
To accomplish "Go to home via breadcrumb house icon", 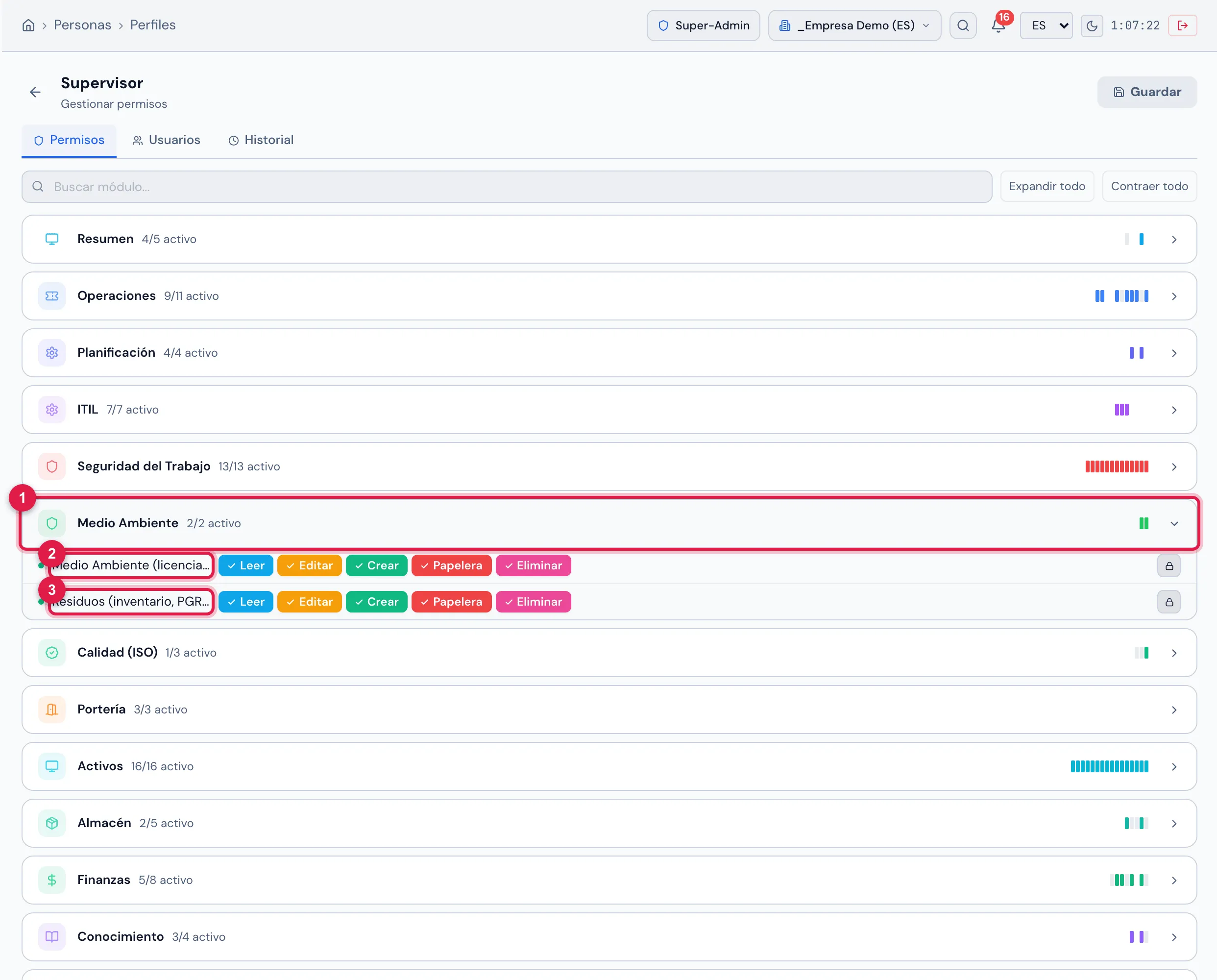I will (x=28, y=25).
